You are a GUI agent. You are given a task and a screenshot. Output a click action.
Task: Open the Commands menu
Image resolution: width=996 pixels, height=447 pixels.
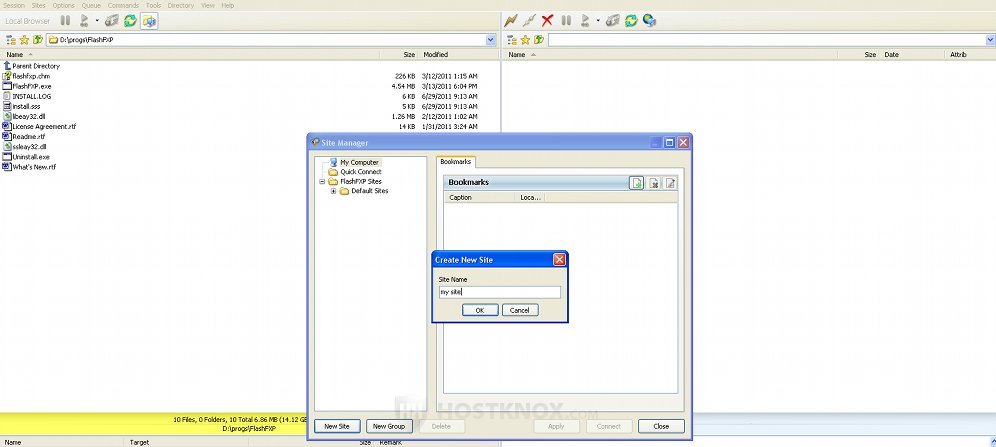(123, 5)
